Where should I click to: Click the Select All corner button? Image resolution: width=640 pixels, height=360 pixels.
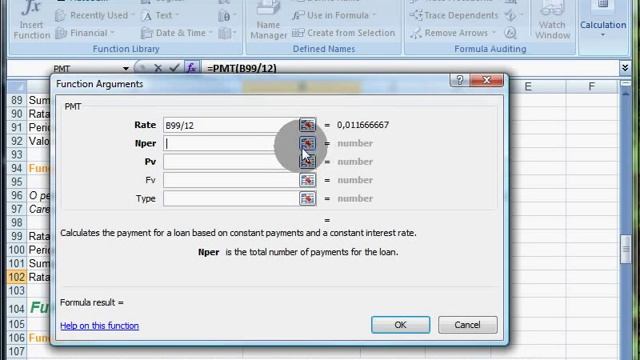pyautogui.click(x=17, y=87)
